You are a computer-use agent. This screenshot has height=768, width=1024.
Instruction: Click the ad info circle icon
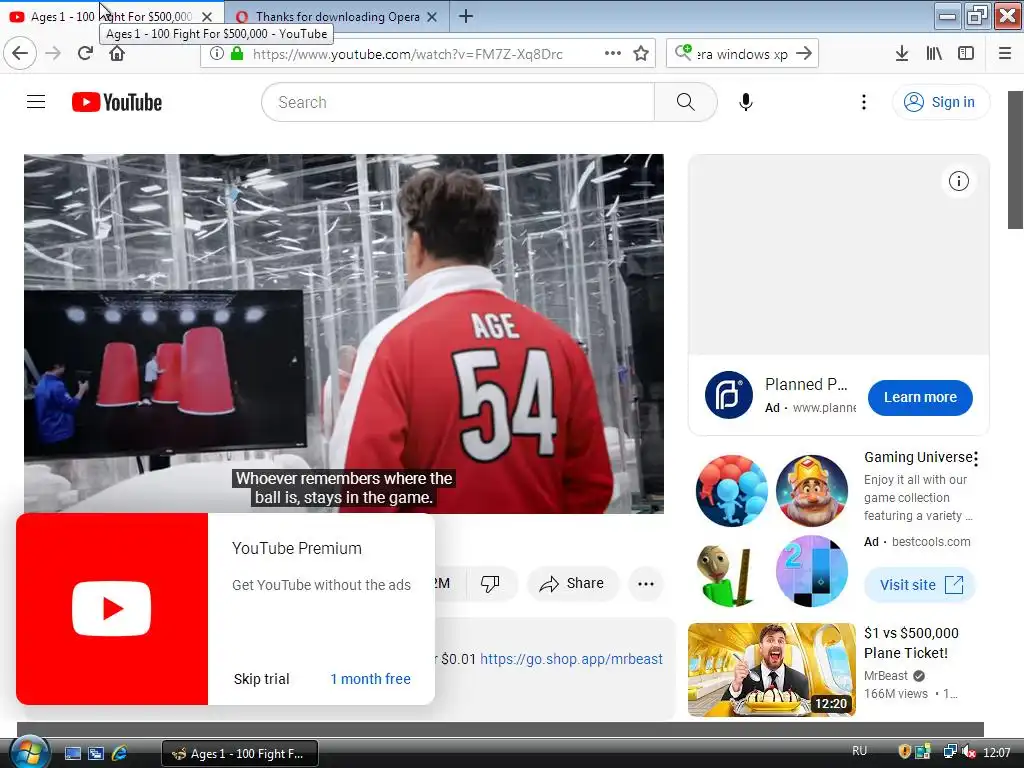tap(958, 181)
